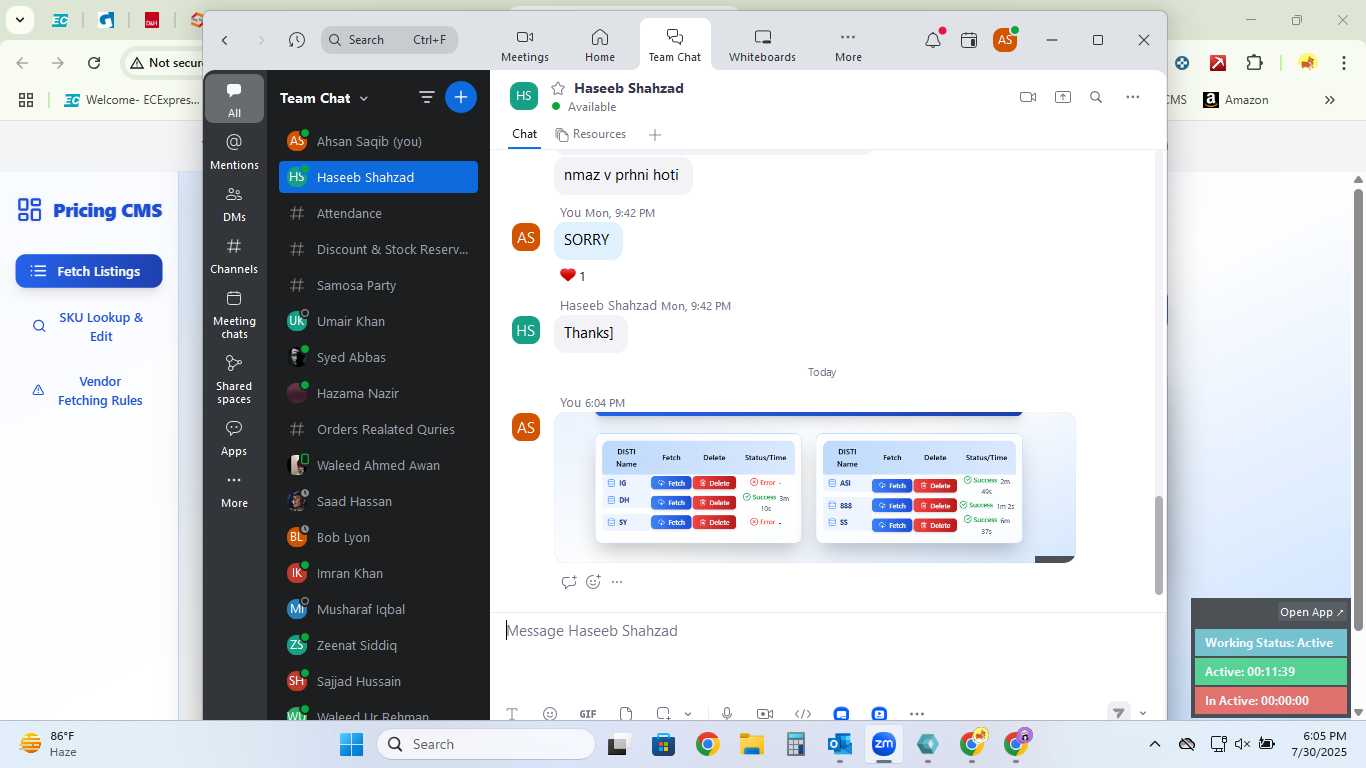Attach a file from the composer

point(626,714)
